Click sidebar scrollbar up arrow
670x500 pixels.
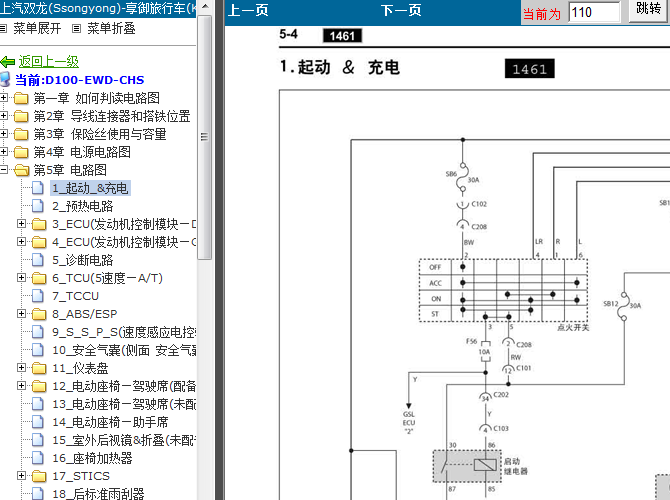click(205, 6)
